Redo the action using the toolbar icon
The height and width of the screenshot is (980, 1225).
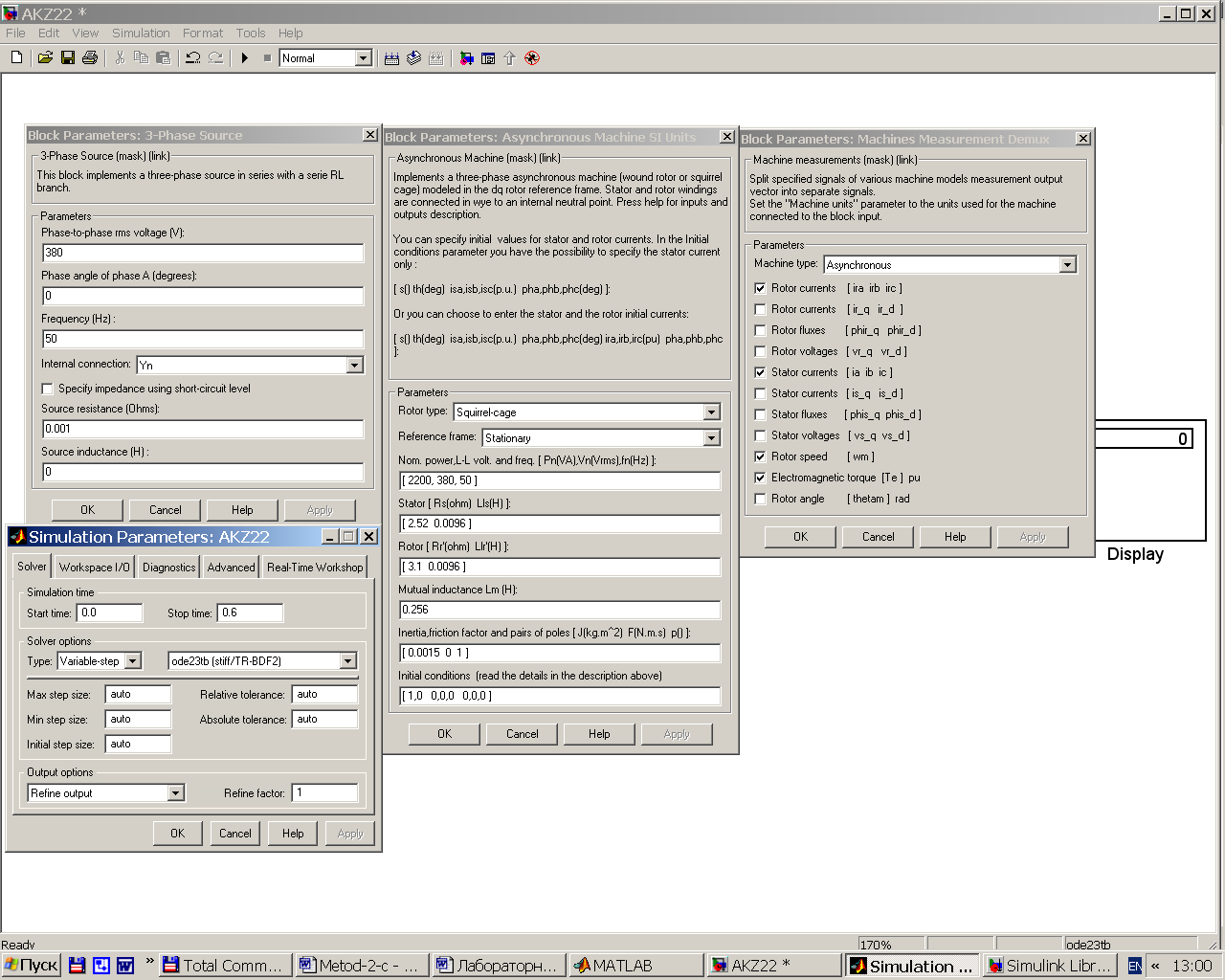(215, 58)
